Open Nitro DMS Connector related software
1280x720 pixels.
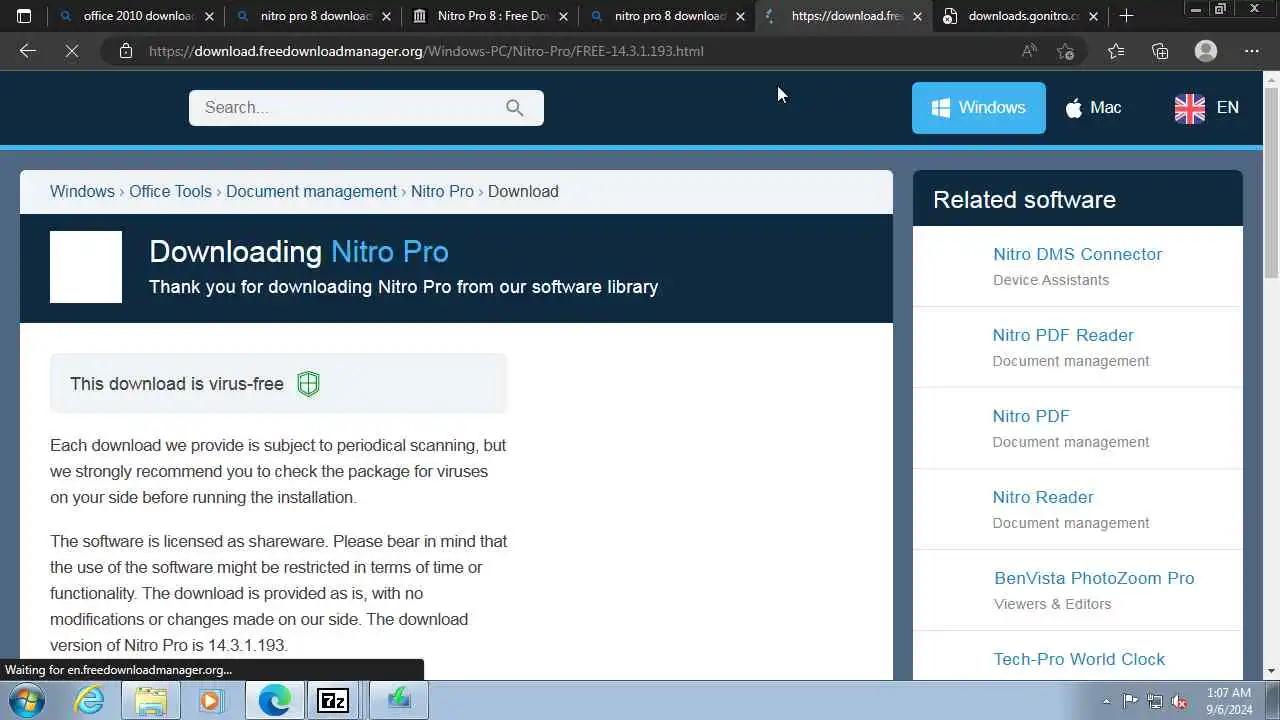tap(1077, 254)
